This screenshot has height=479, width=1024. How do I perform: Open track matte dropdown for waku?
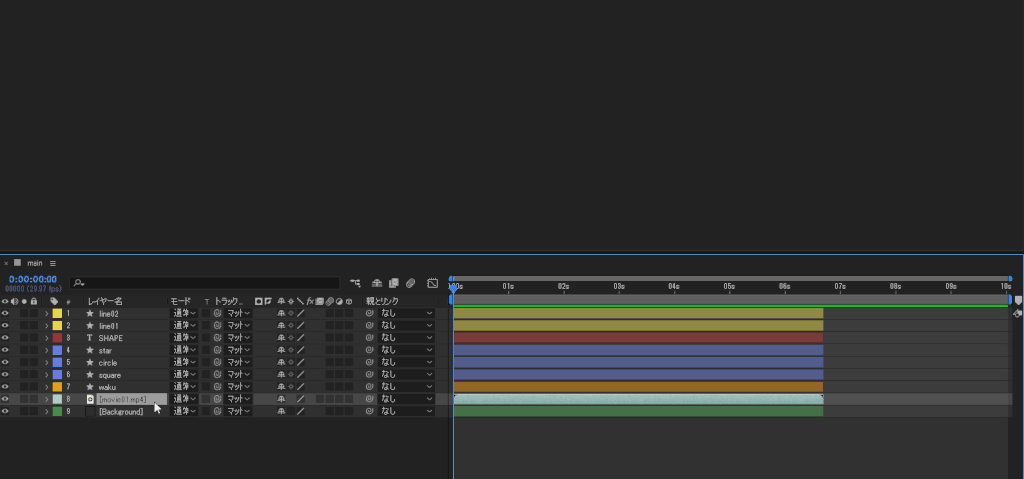[238, 387]
